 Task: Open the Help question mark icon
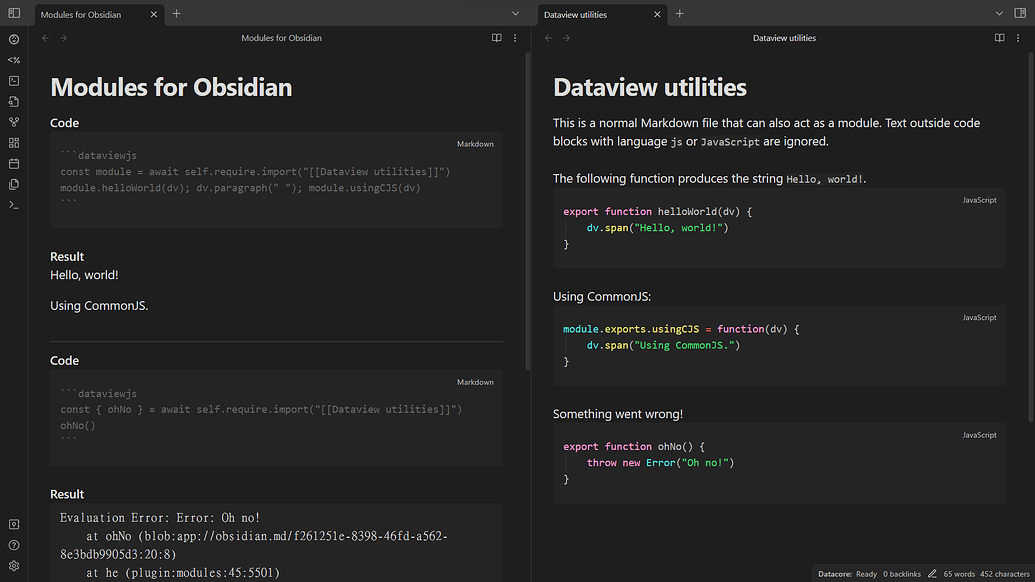coord(13,544)
